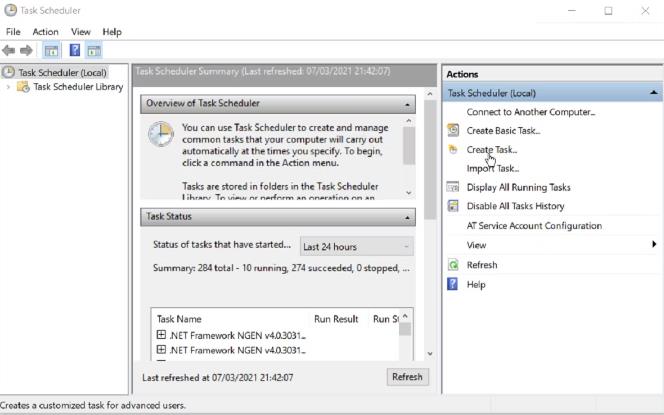Select Task Scheduler (Local) in the tree
664x415 pixels.
point(62,72)
